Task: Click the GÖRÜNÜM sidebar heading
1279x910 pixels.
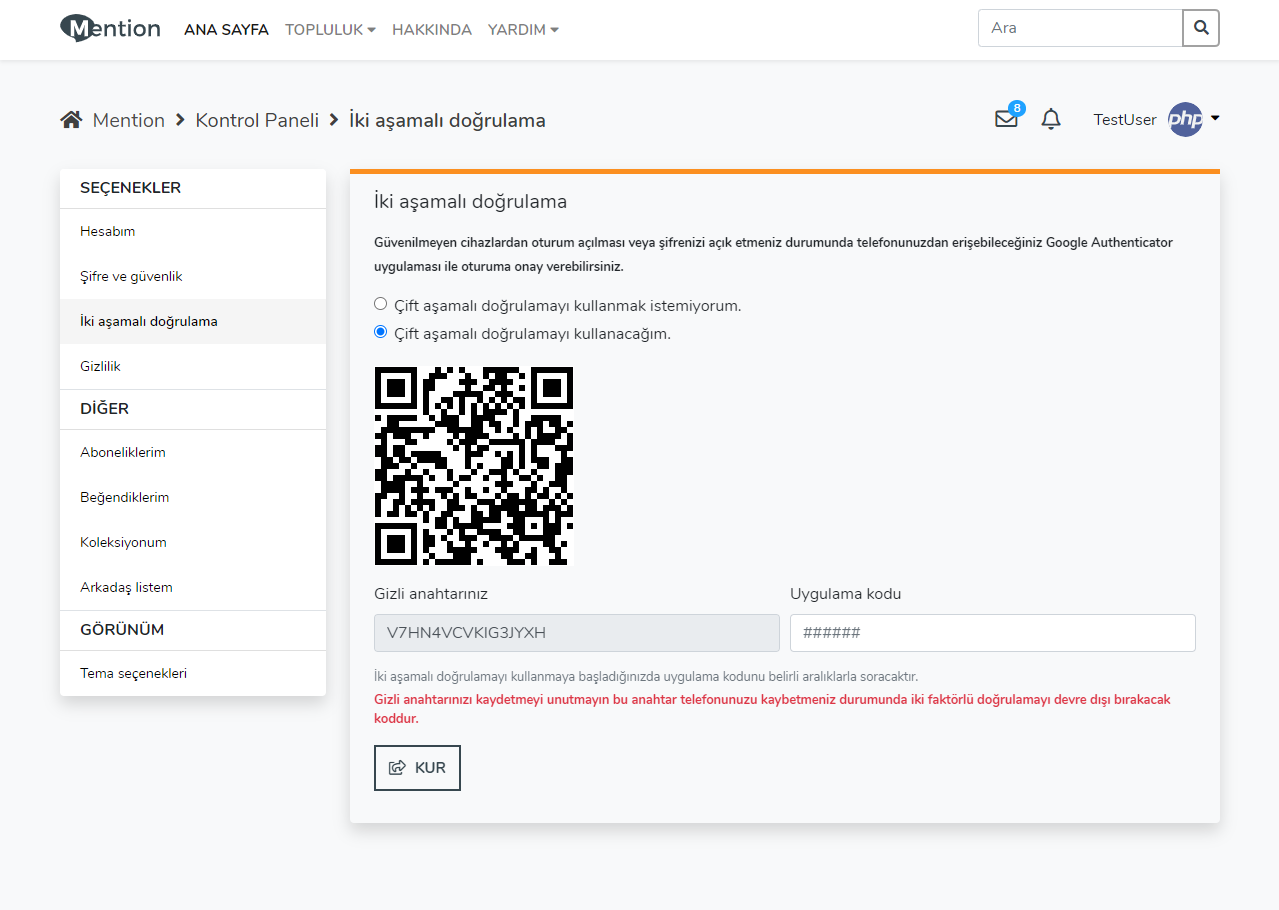Action: [122, 630]
